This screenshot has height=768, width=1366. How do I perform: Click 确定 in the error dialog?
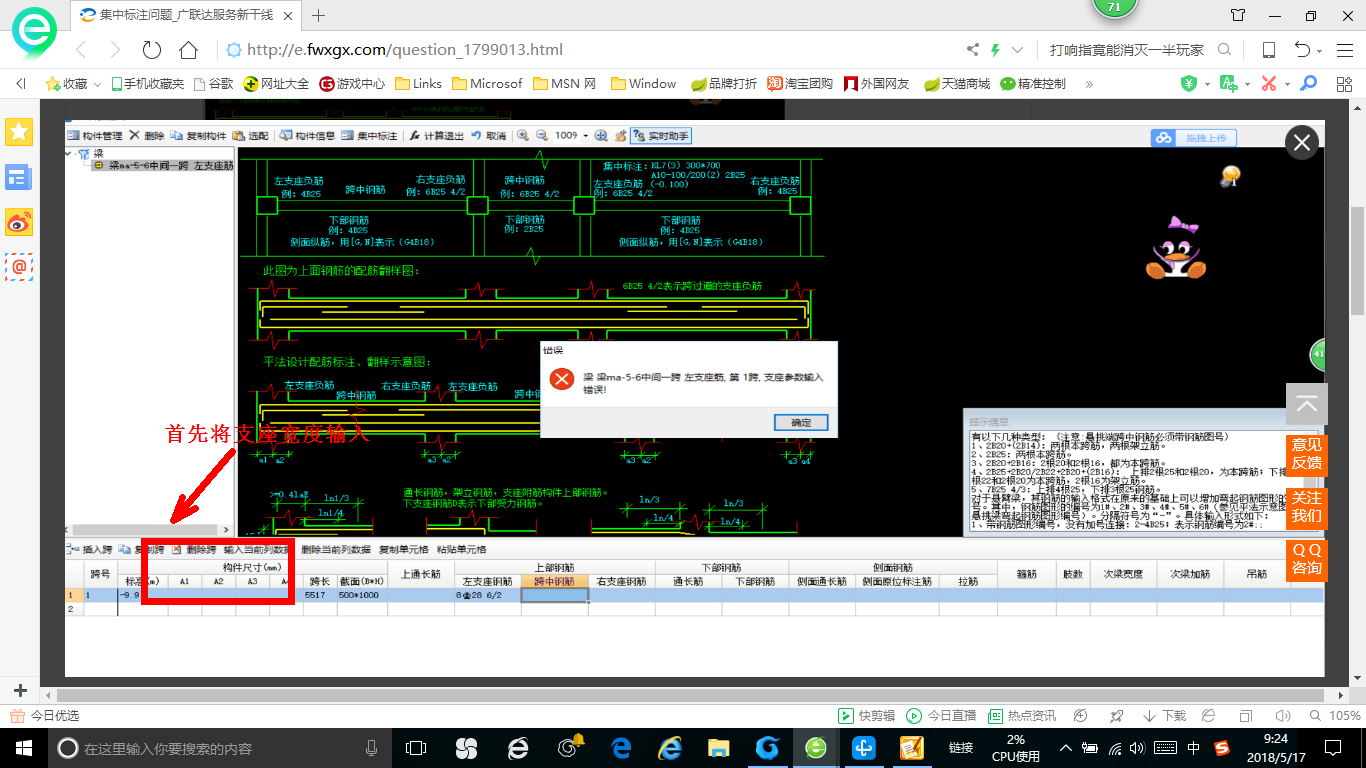pos(802,422)
